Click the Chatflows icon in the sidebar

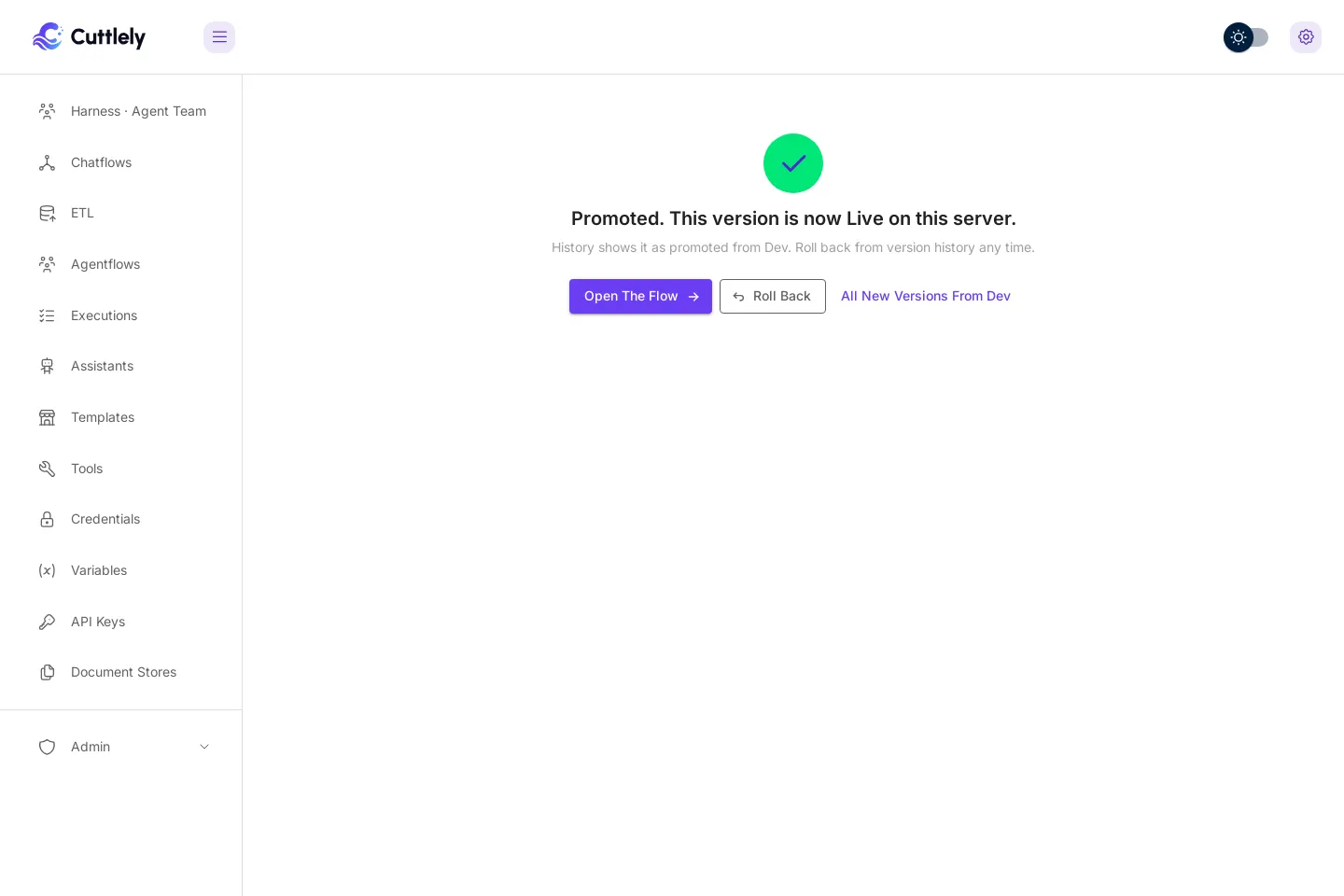(x=47, y=162)
